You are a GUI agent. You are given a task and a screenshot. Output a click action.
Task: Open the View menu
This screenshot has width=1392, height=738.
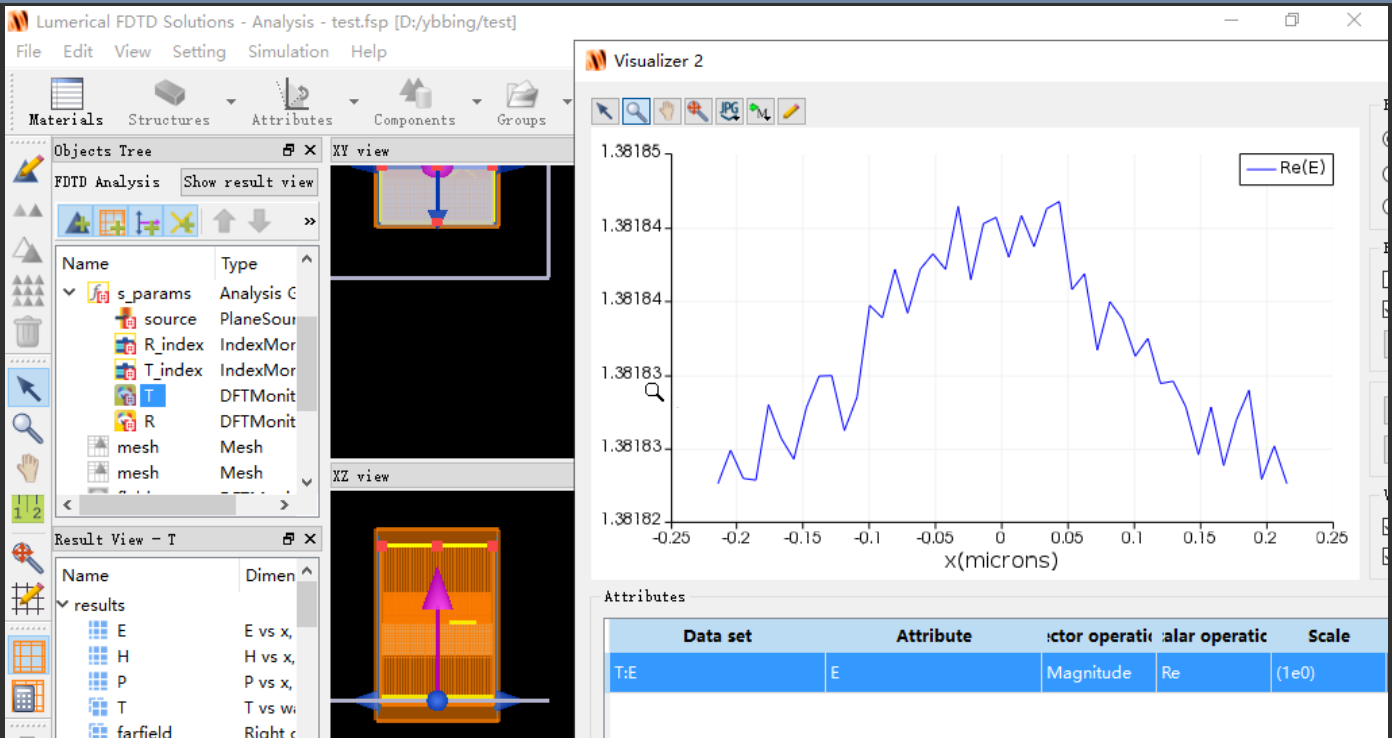click(133, 51)
